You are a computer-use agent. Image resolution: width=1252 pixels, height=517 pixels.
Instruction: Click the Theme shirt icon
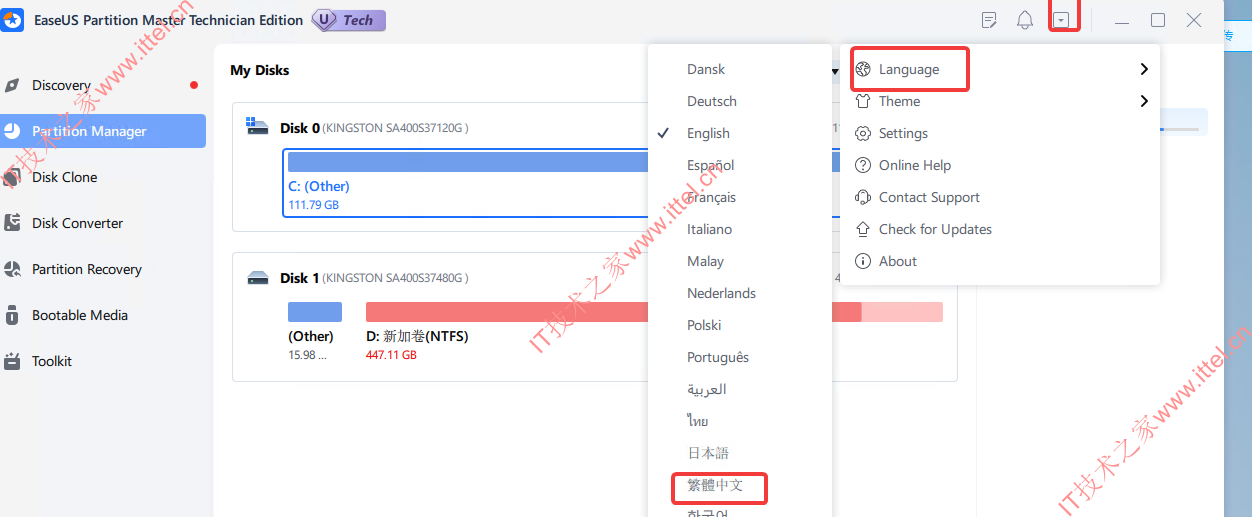[x=863, y=101]
